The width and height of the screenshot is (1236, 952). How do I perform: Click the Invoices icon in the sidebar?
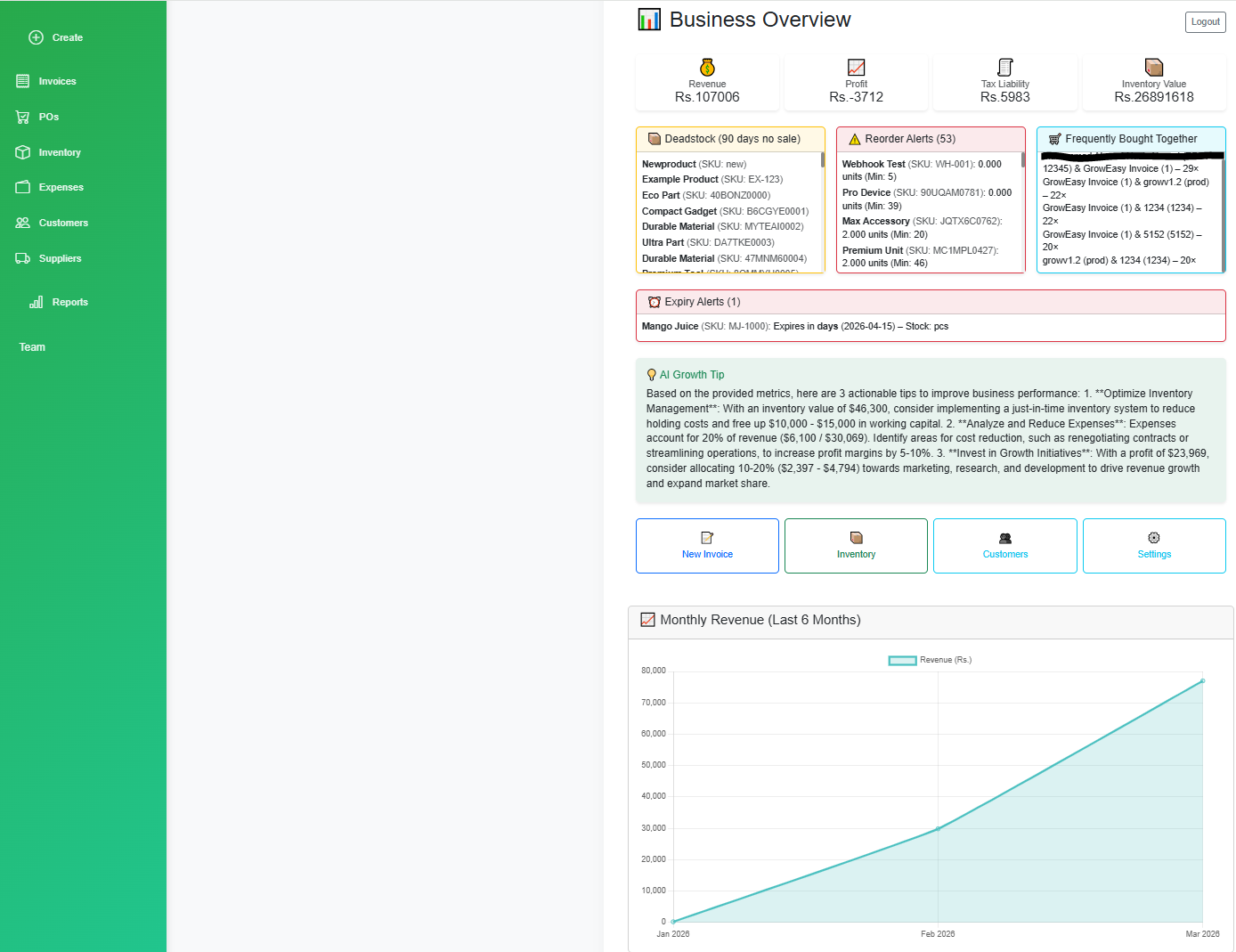23,81
